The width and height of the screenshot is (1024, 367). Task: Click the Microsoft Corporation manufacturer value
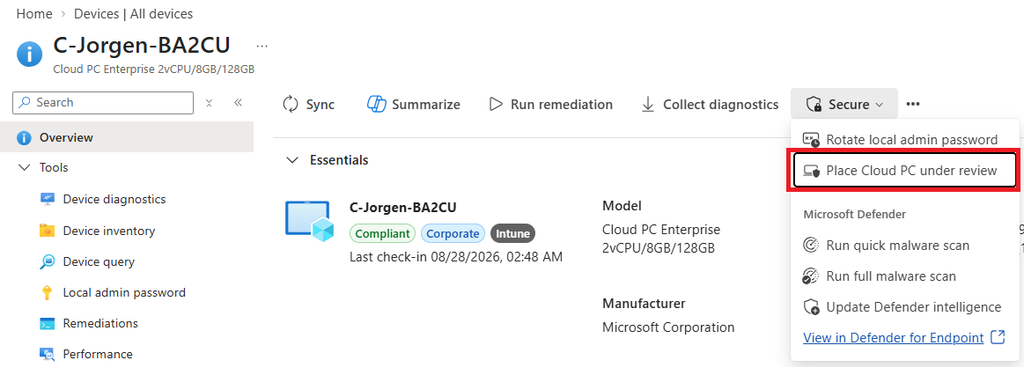click(668, 327)
